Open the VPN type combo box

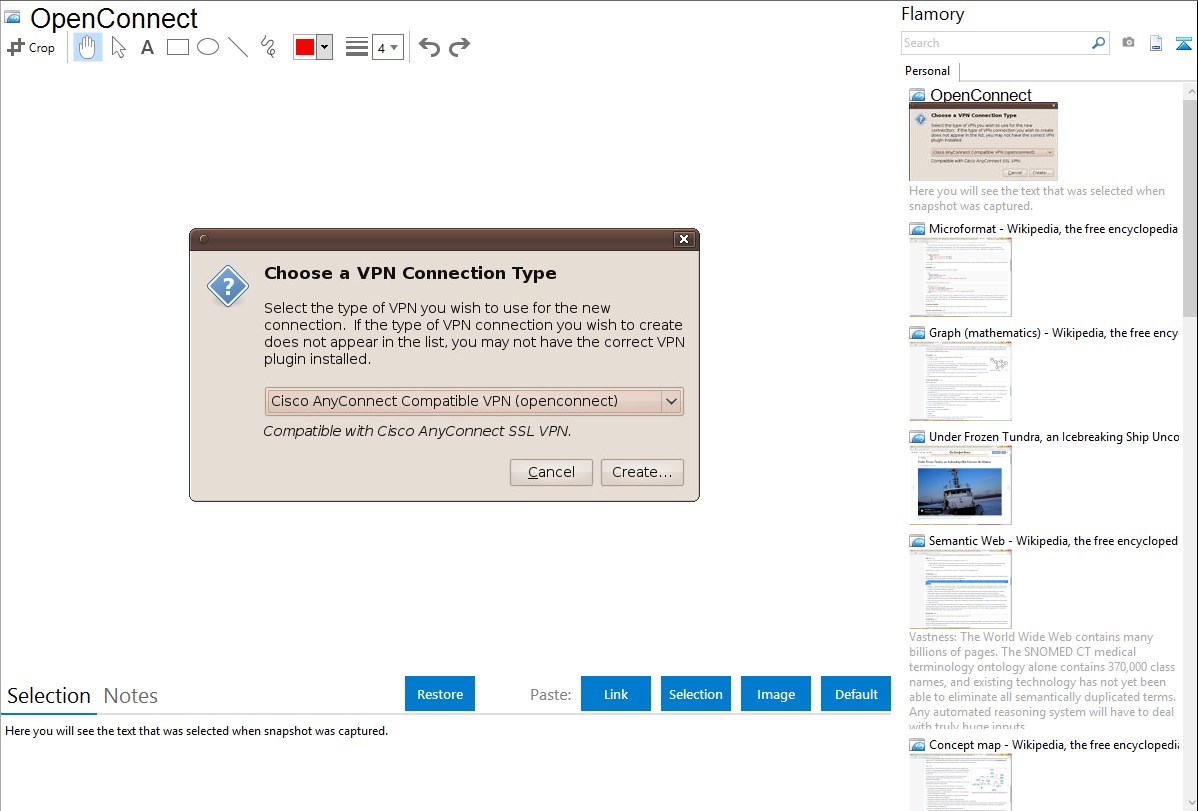[x=474, y=401]
